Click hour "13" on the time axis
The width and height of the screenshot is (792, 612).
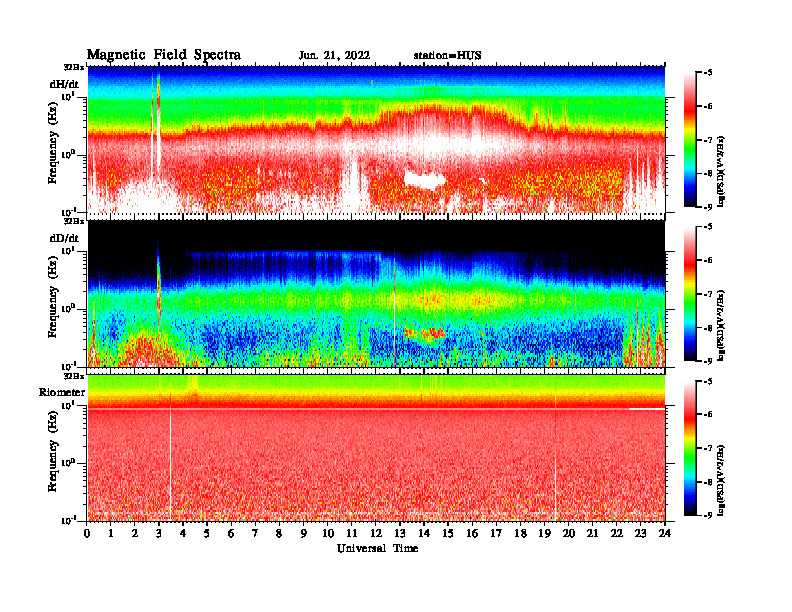click(400, 533)
